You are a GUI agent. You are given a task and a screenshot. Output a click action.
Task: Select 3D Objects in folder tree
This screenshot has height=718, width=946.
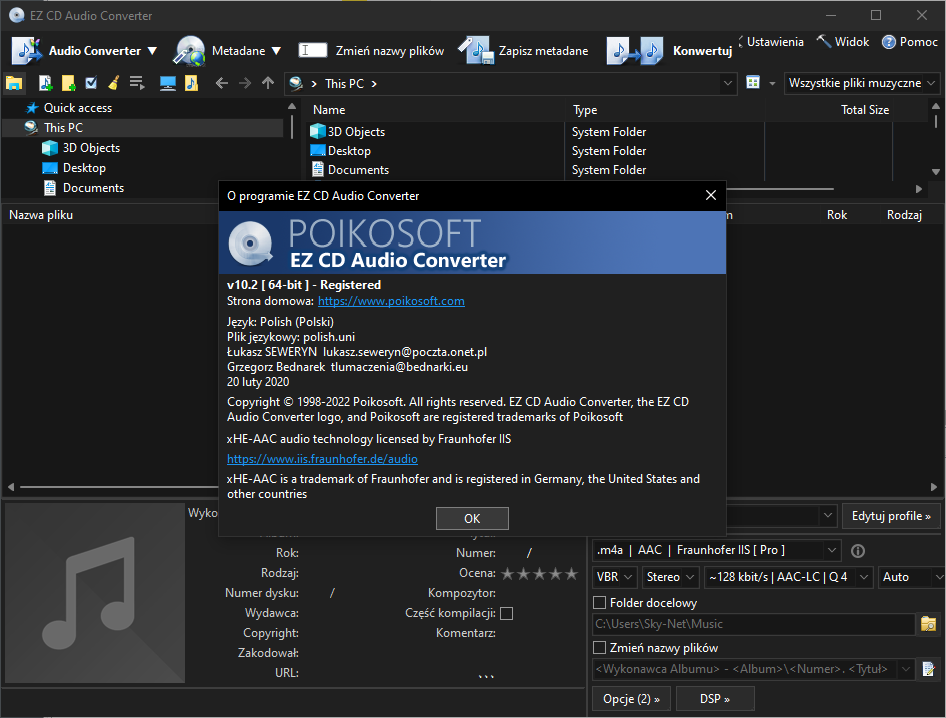coord(91,148)
